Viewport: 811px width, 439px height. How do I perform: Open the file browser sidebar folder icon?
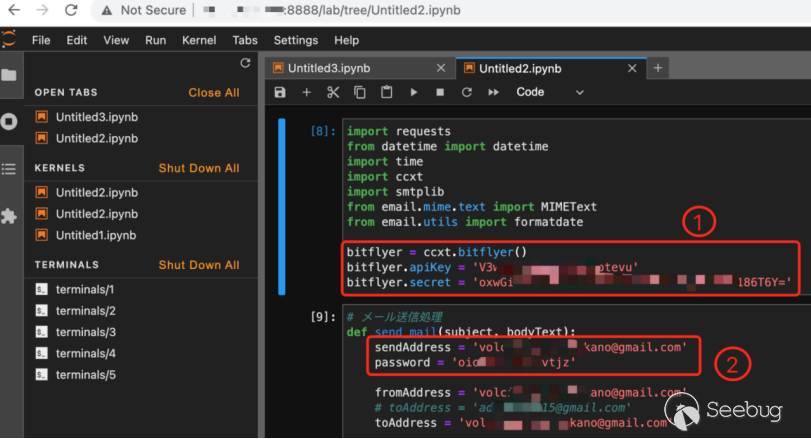(9, 75)
